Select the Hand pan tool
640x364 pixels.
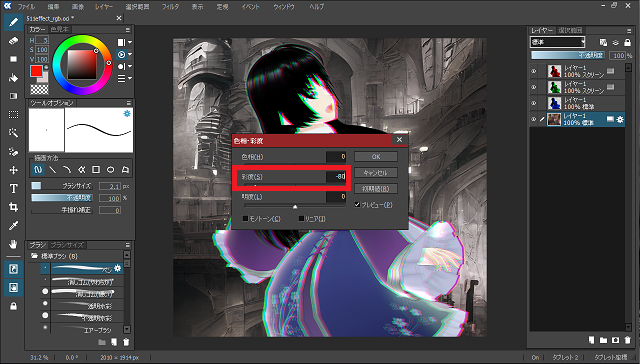pyautogui.click(x=13, y=244)
